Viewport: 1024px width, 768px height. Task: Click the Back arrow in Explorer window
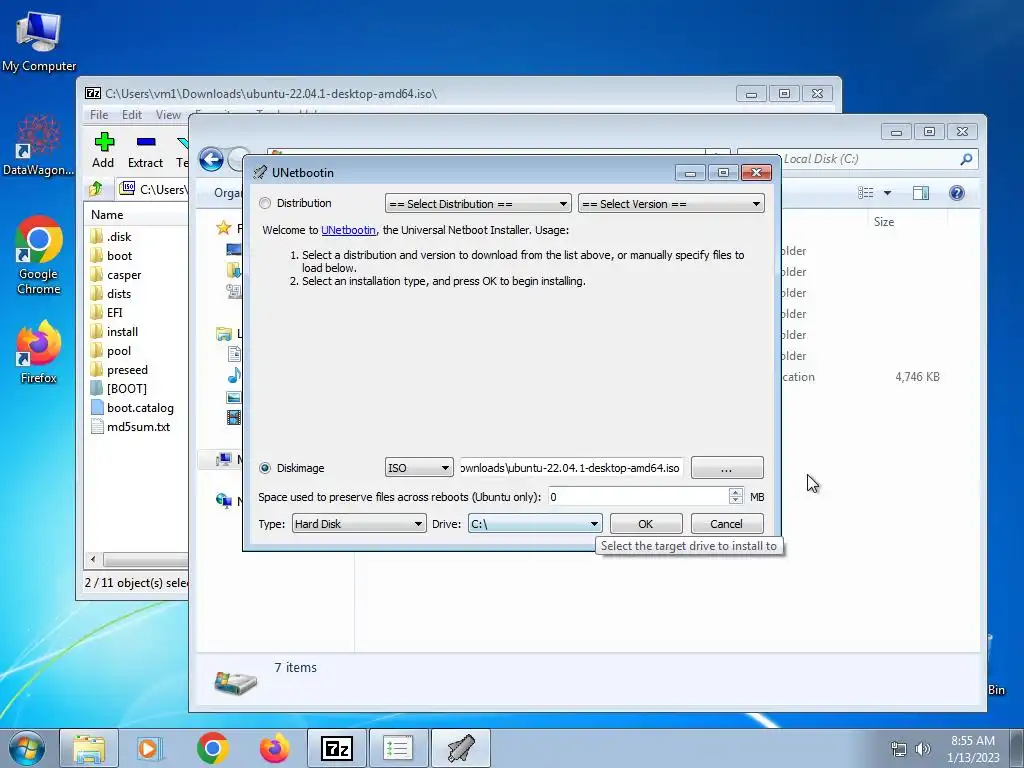coord(212,159)
